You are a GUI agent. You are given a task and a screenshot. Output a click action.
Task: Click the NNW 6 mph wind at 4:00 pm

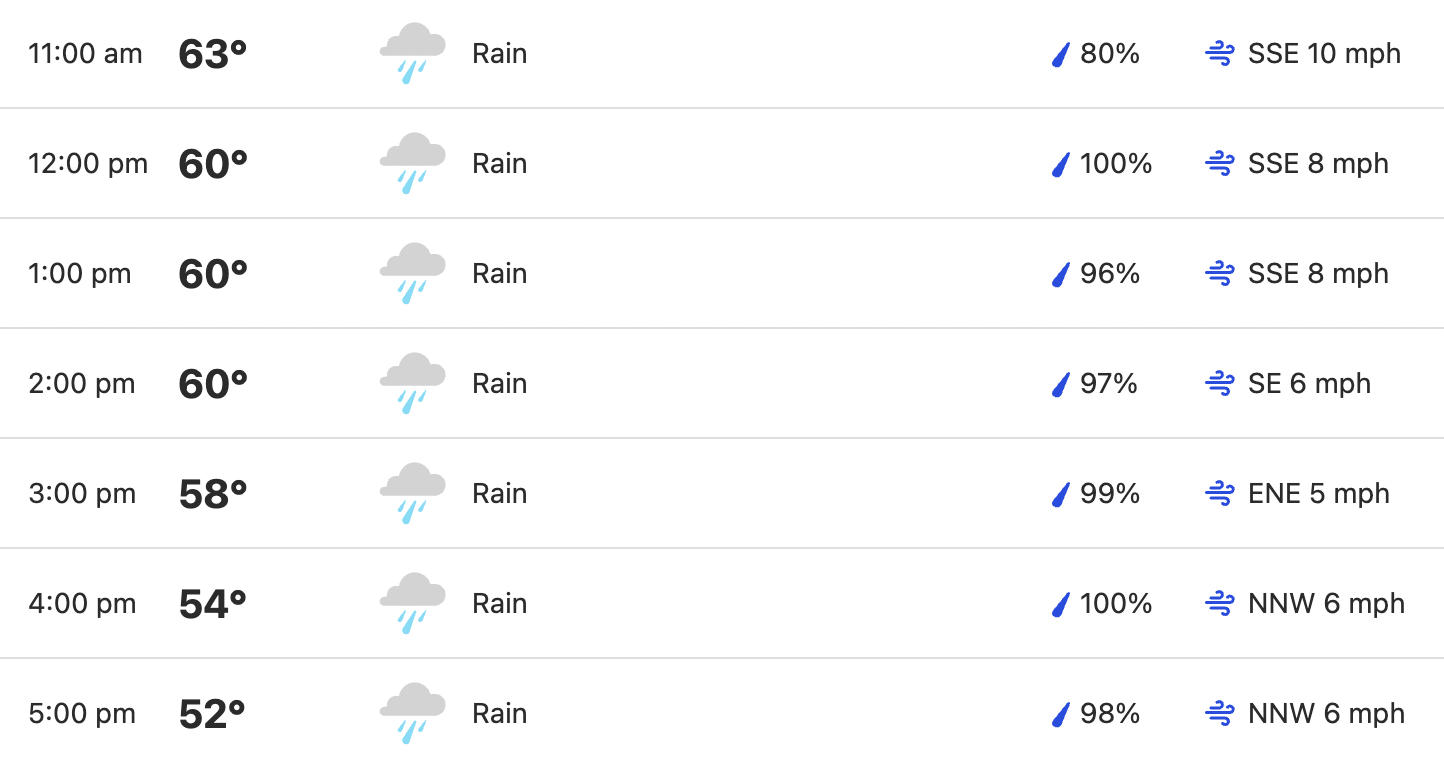pyautogui.click(x=1327, y=604)
